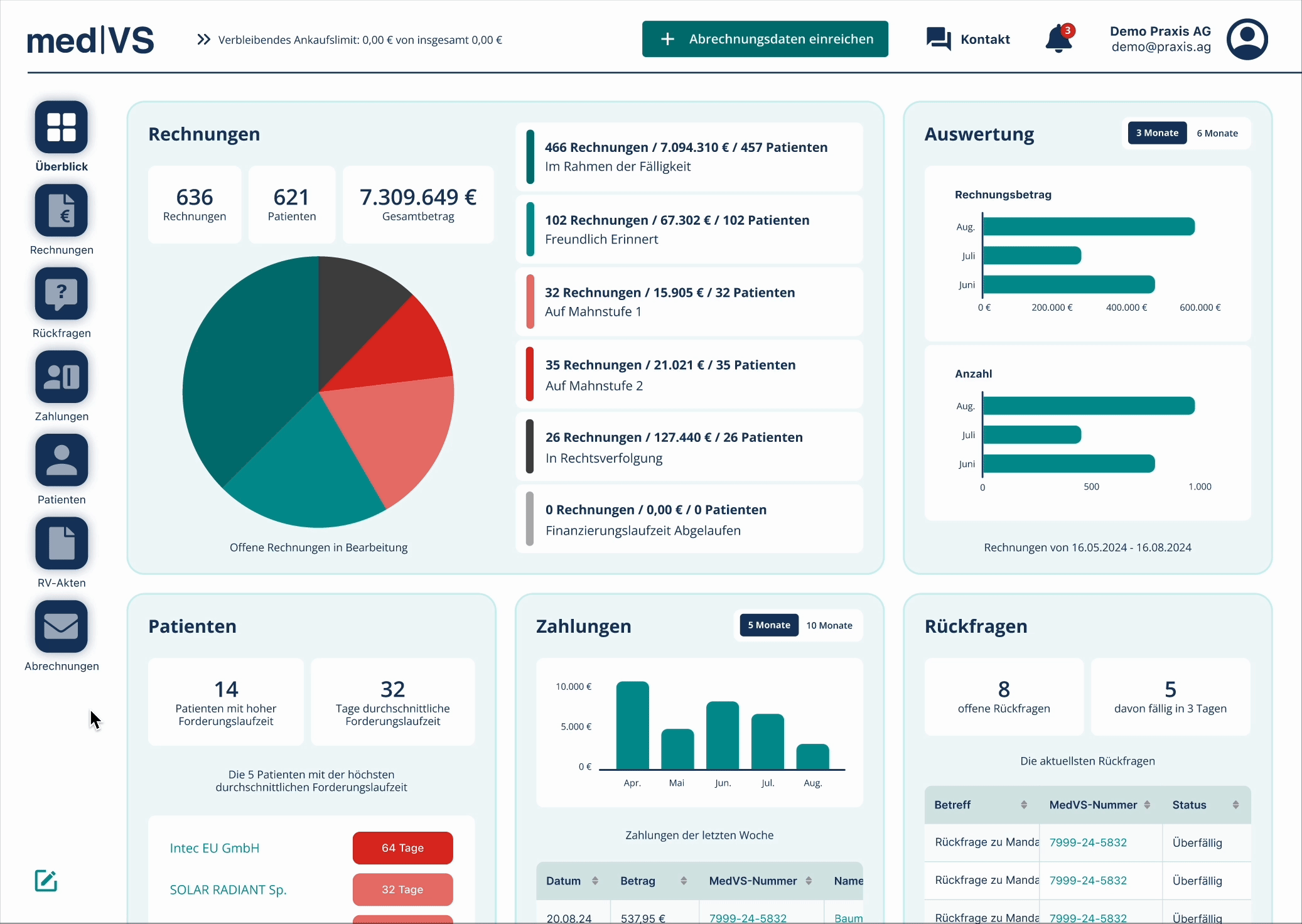Open the user profile avatar

click(x=1247, y=40)
